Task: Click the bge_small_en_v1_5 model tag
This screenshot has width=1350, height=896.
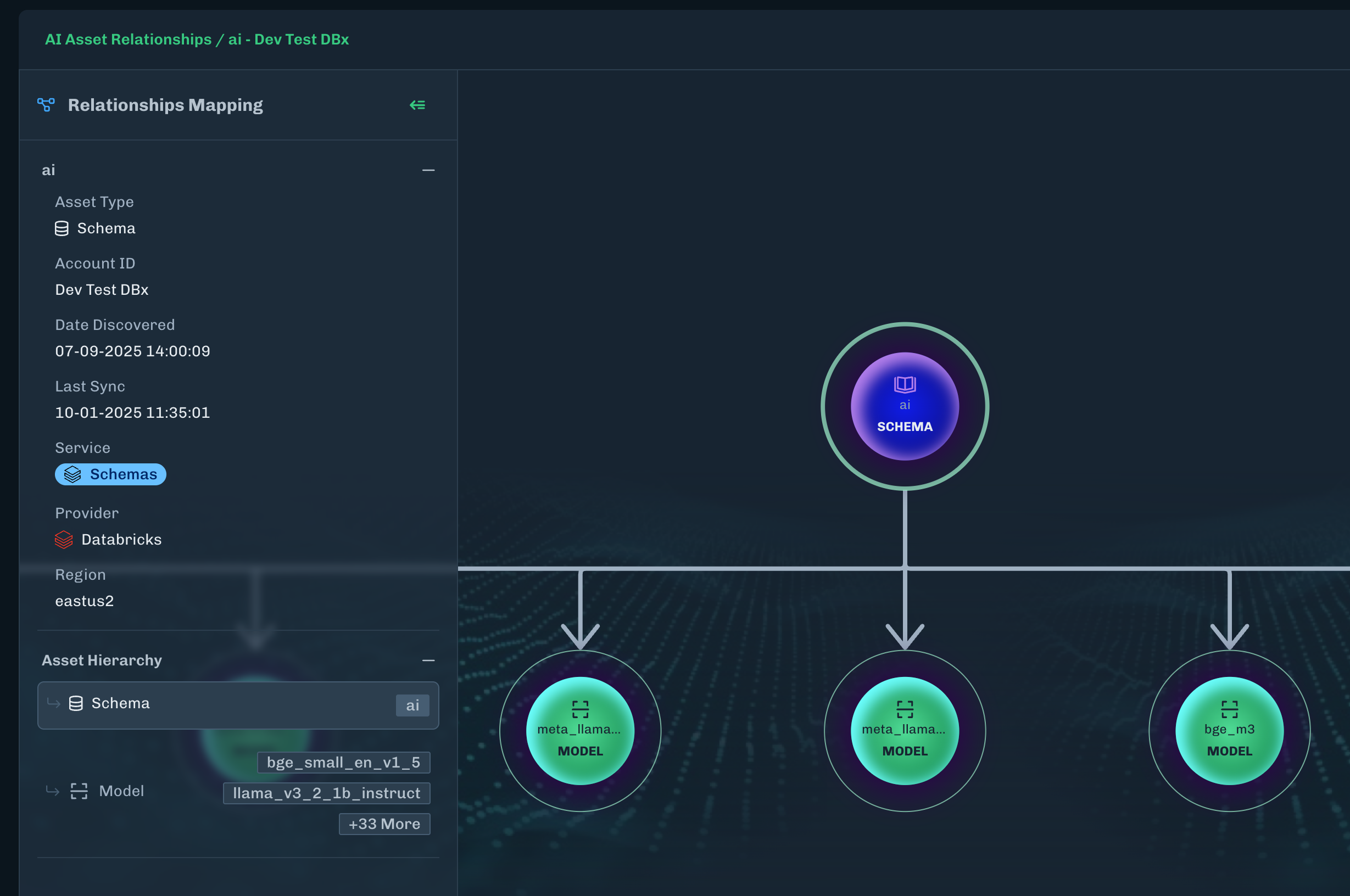Action: tap(343, 762)
